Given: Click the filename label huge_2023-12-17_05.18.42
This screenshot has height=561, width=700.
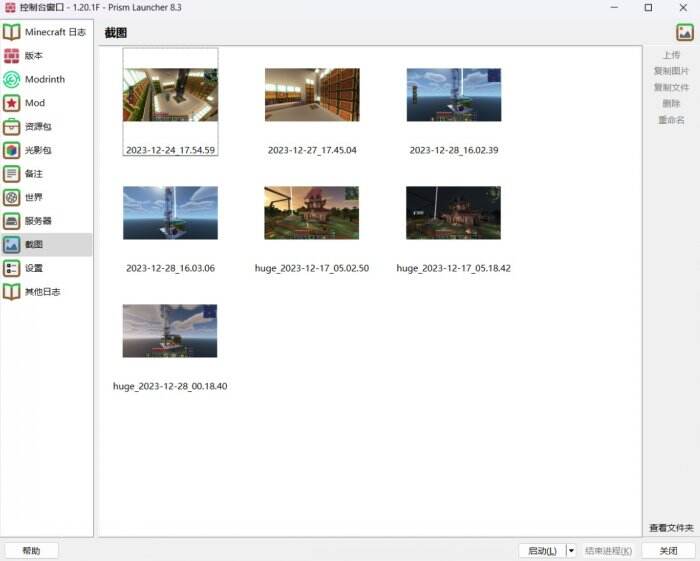Looking at the screenshot, I should point(454,268).
